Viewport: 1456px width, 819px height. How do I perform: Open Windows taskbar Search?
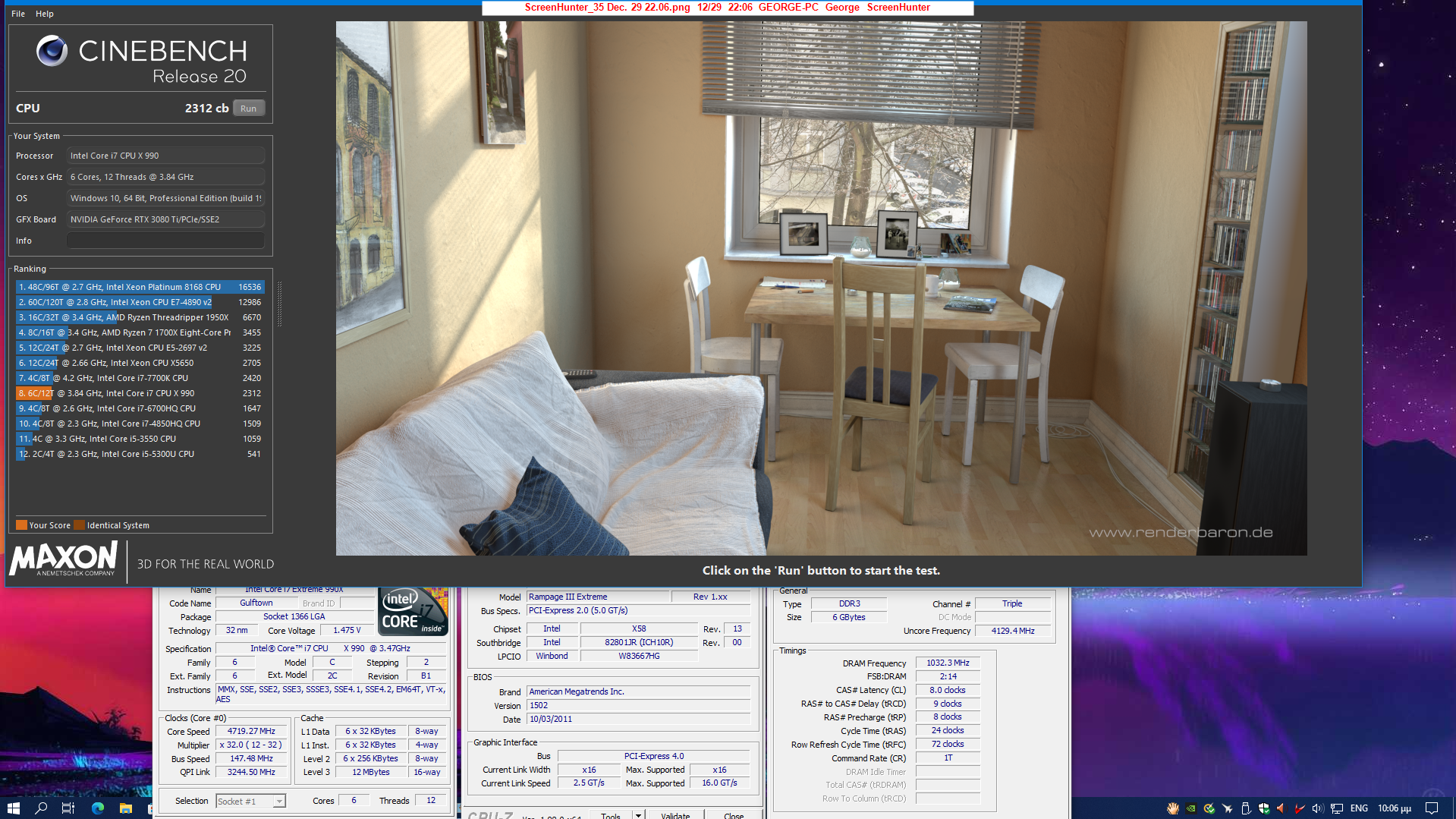[x=41, y=808]
